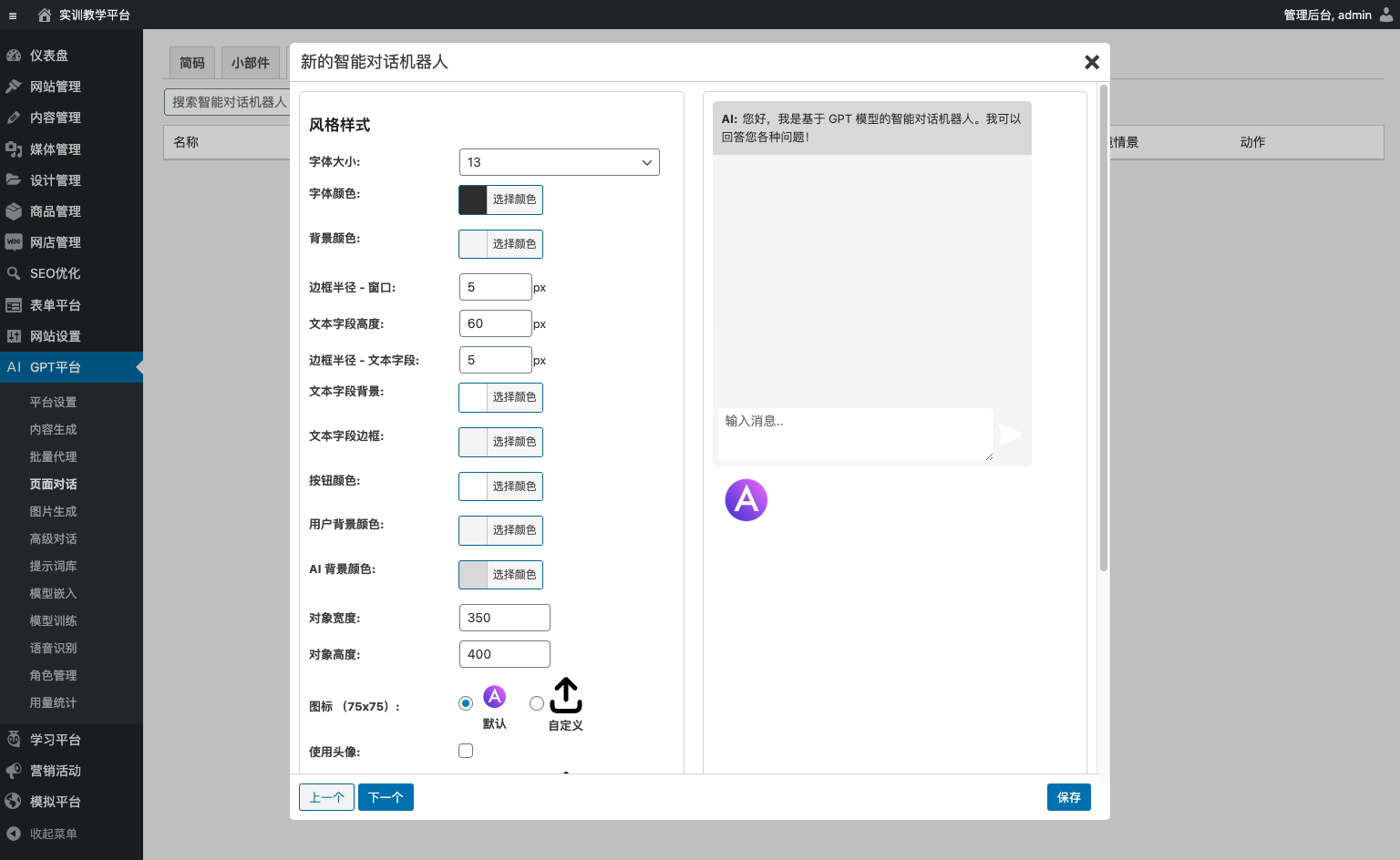Open 提示词库 submenu item
This screenshot has width=1400, height=860.
point(53,566)
